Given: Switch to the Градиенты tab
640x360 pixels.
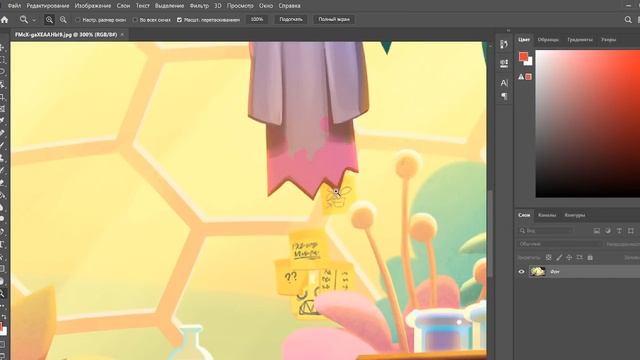Looking at the screenshot, I should click(580, 40).
